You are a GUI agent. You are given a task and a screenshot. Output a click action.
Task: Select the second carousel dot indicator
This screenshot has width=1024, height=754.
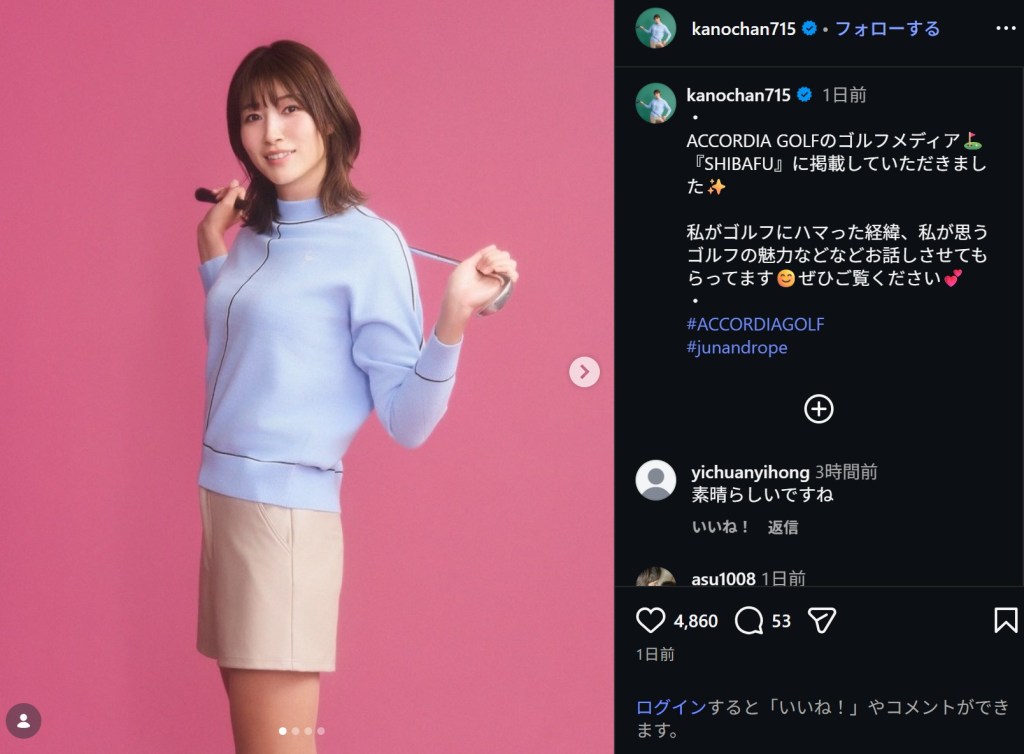click(296, 731)
